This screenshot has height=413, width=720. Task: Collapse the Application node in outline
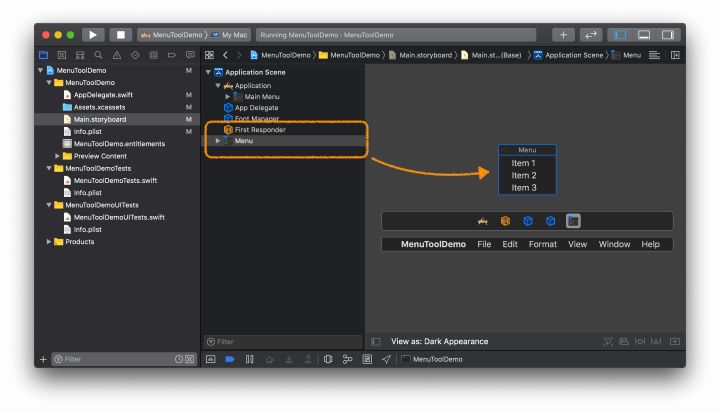pyautogui.click(x=218, y=85)
